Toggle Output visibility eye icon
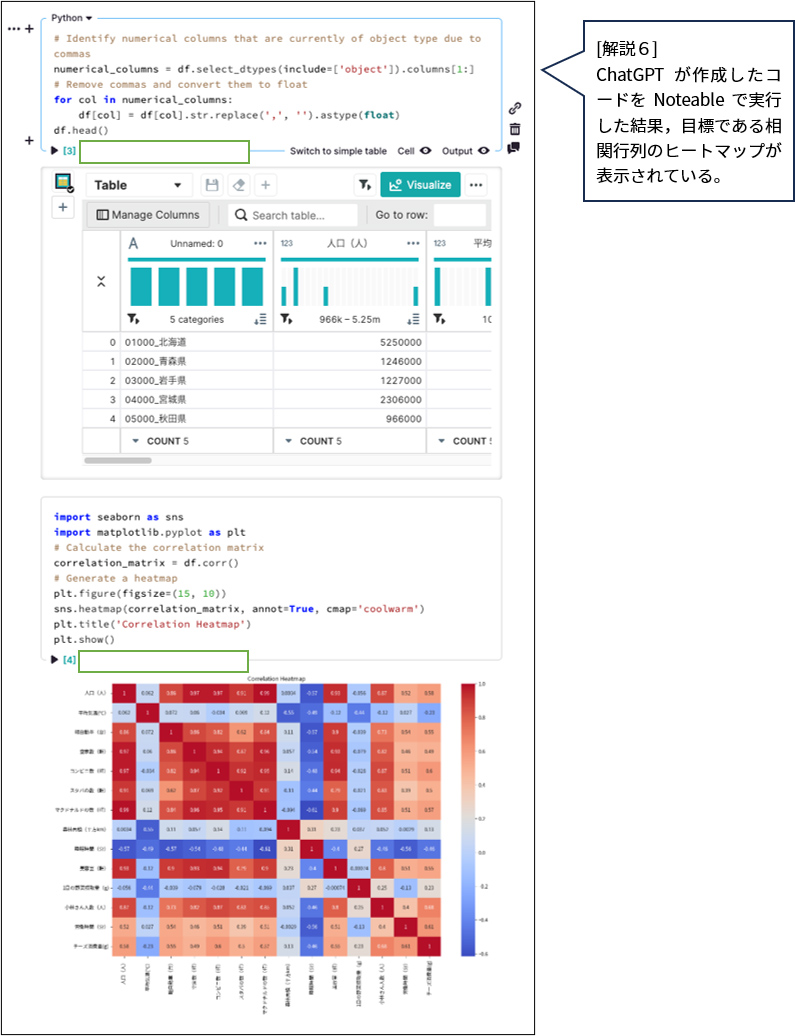This screenshot has width=795, height=1036. [484, 151]
